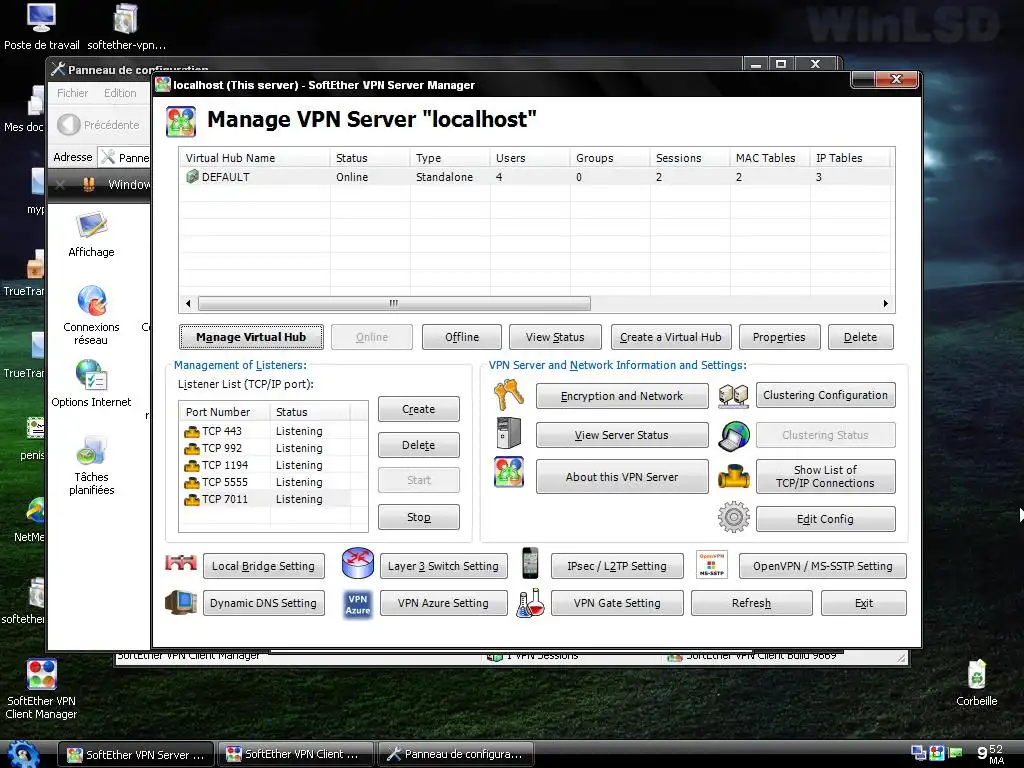Open Affichage in Panneau de configuration

91,234
